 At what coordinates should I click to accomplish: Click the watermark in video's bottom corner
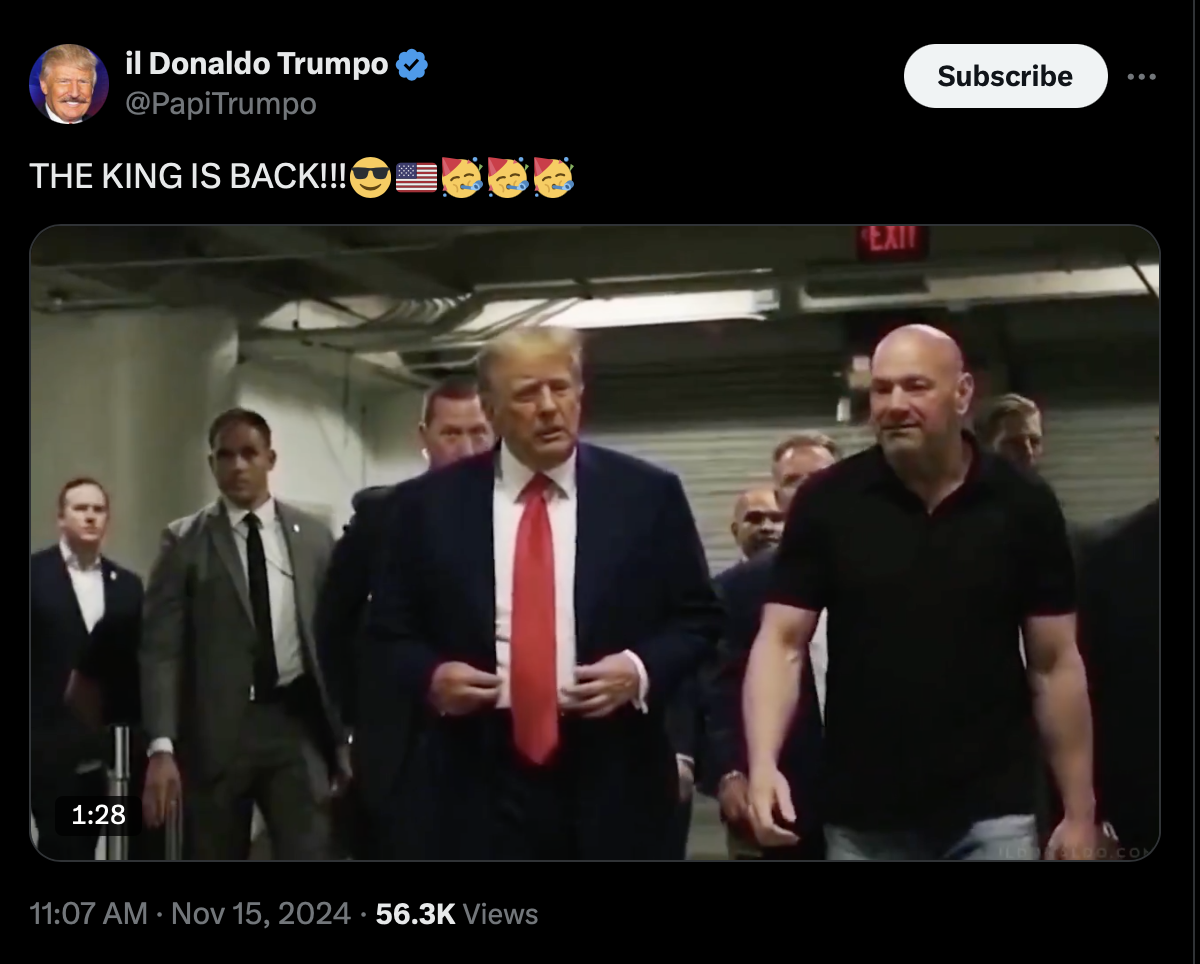coord(1076,852)
